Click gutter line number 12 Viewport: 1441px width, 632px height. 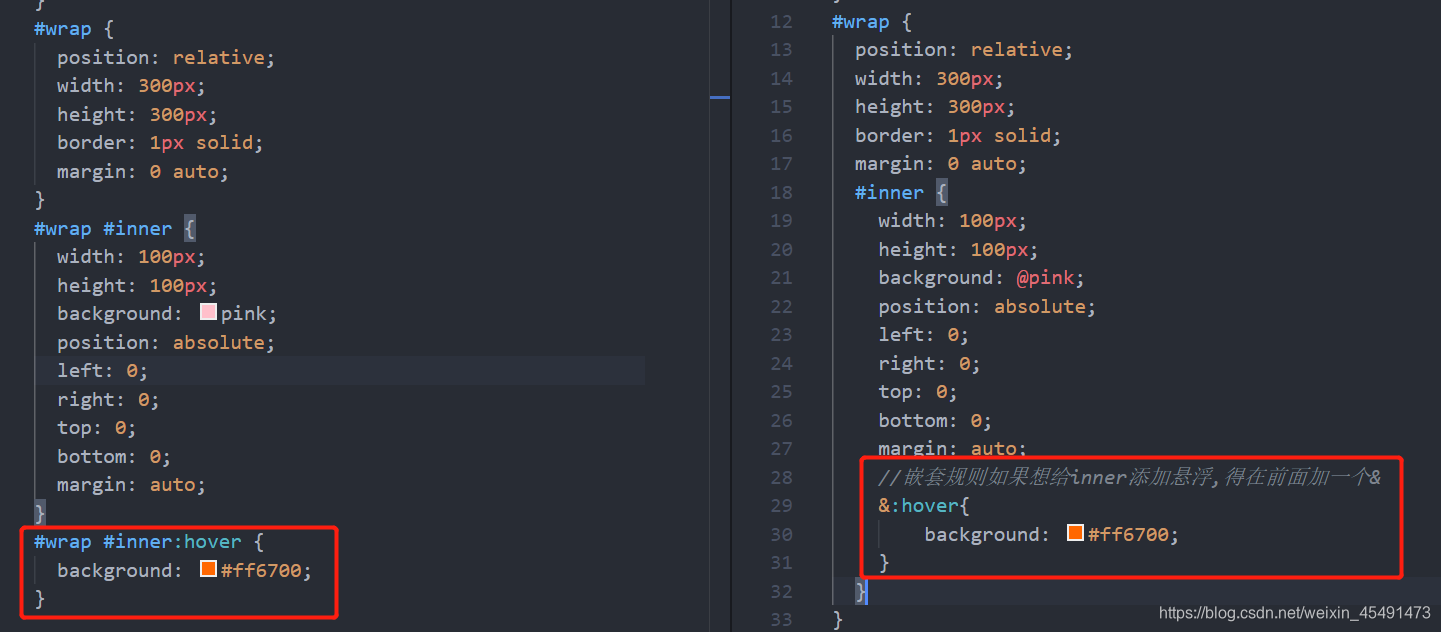(x=782, y=21)
